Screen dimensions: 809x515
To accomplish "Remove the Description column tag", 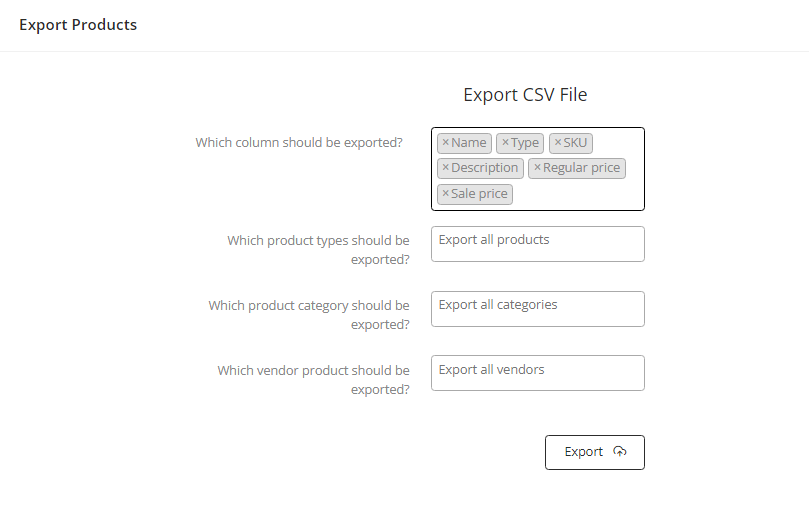I will click(445, 168).
